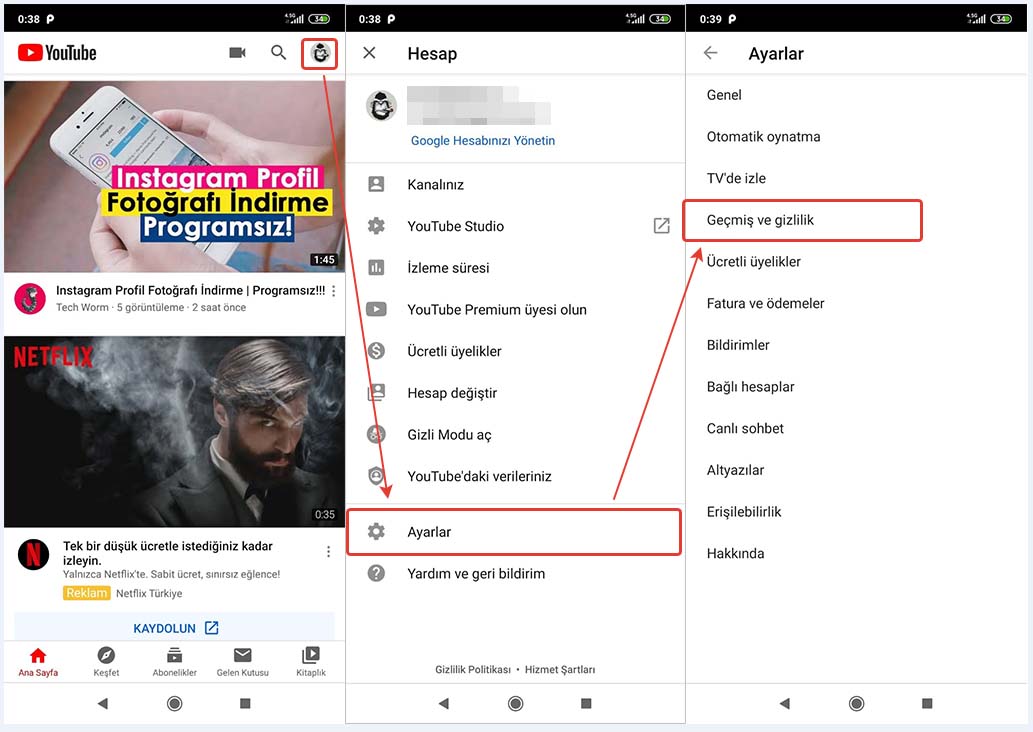Go back from Ayarlar screen
Image resolution: width=1033 pixels, height=732 pixels.
[x=711, y=53]
